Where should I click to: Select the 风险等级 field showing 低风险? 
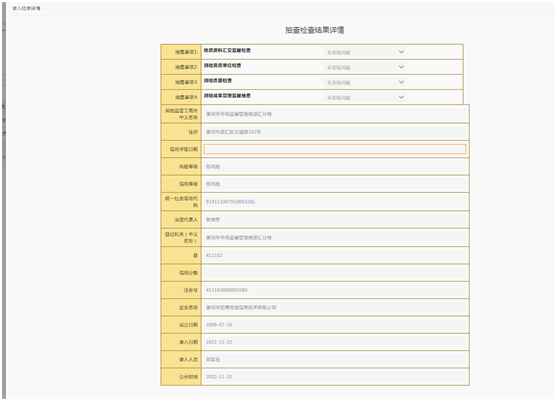tap(335, 167)
